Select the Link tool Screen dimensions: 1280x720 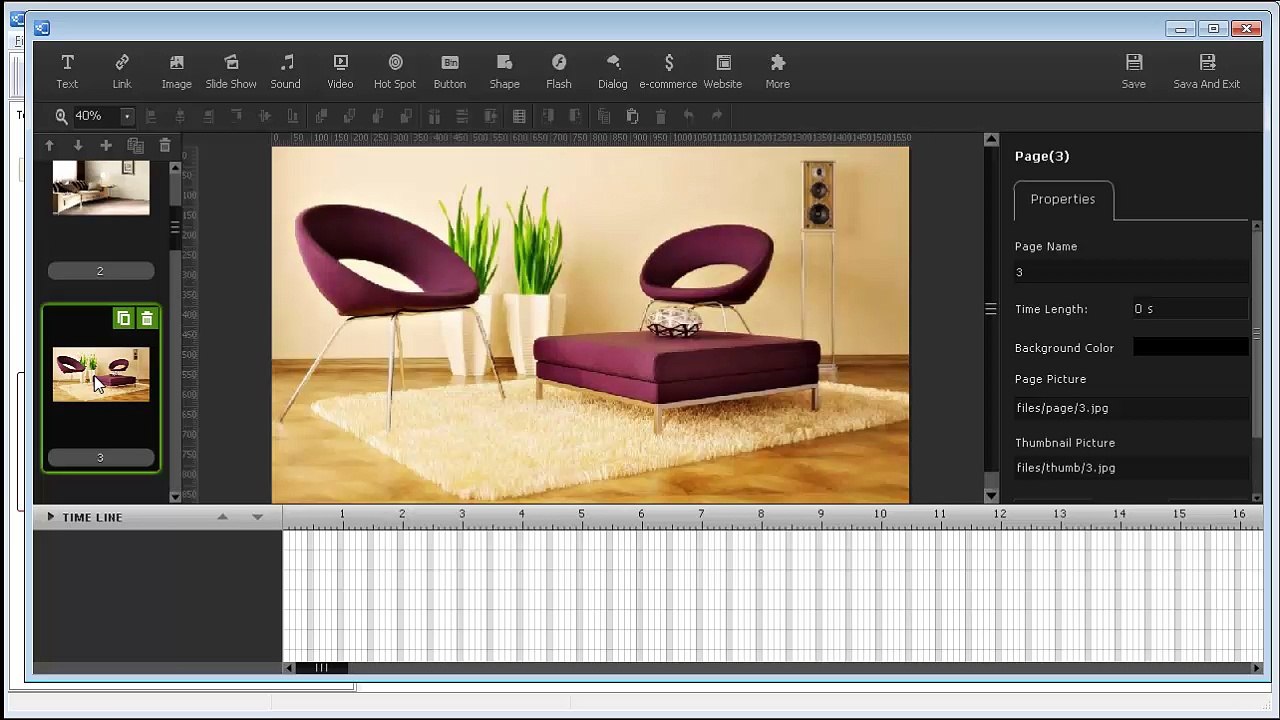tap(122, 72)
